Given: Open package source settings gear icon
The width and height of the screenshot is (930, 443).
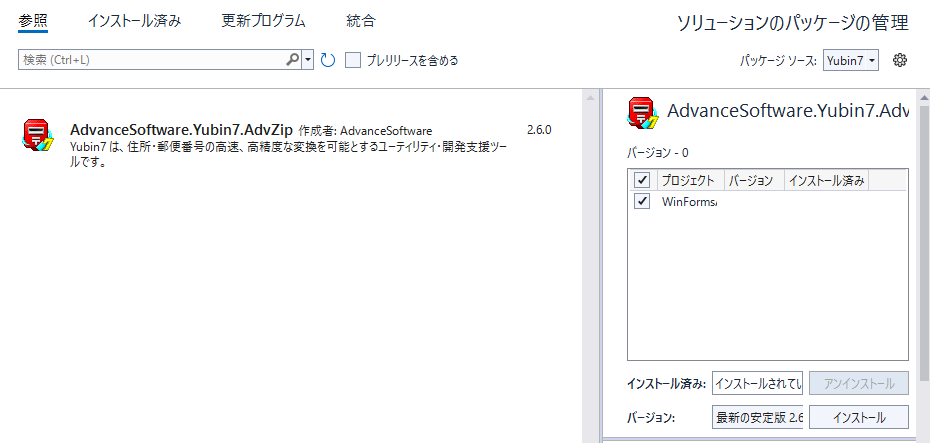Looking at the screenshot, I should (900, 60).
